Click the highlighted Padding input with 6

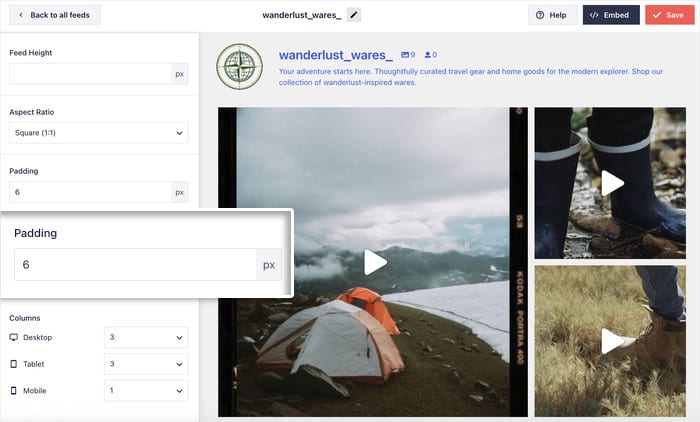pos(135,264)
